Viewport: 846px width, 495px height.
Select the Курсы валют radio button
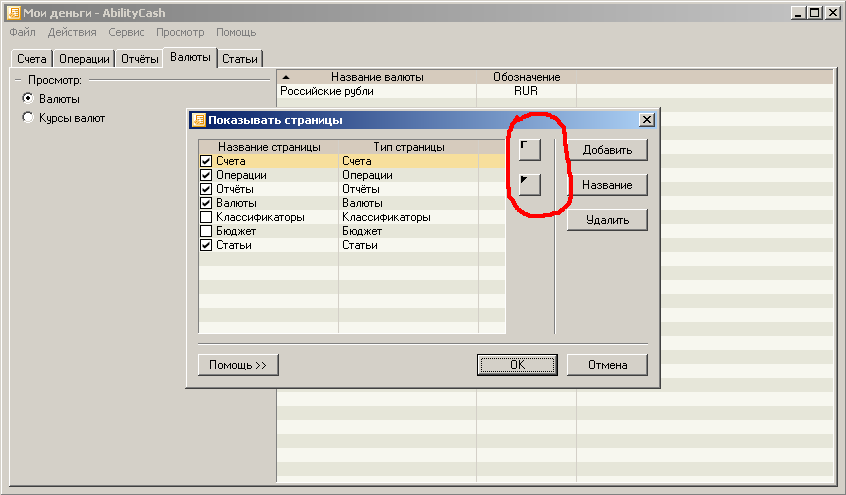pos(28,118)
